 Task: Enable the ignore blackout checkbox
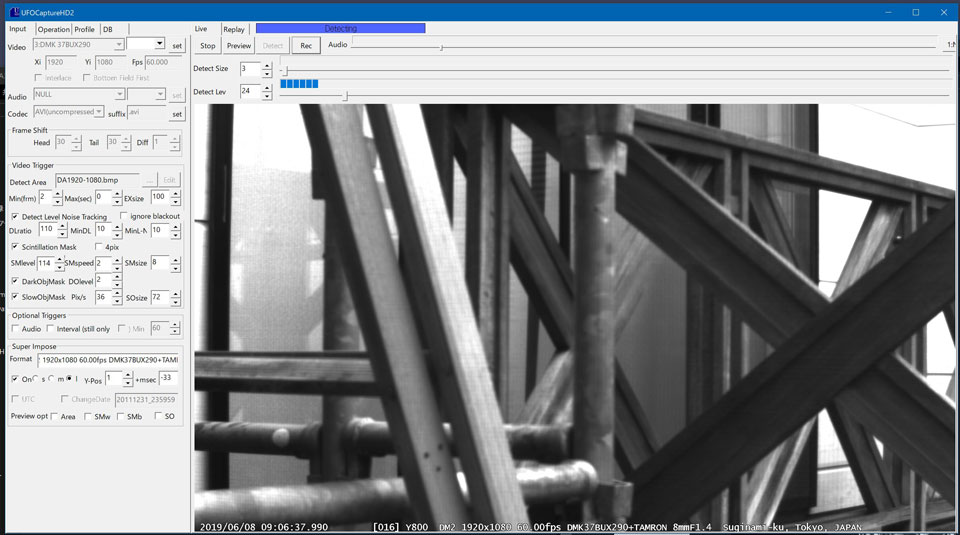pyautogui.click(x=124, y=216)
